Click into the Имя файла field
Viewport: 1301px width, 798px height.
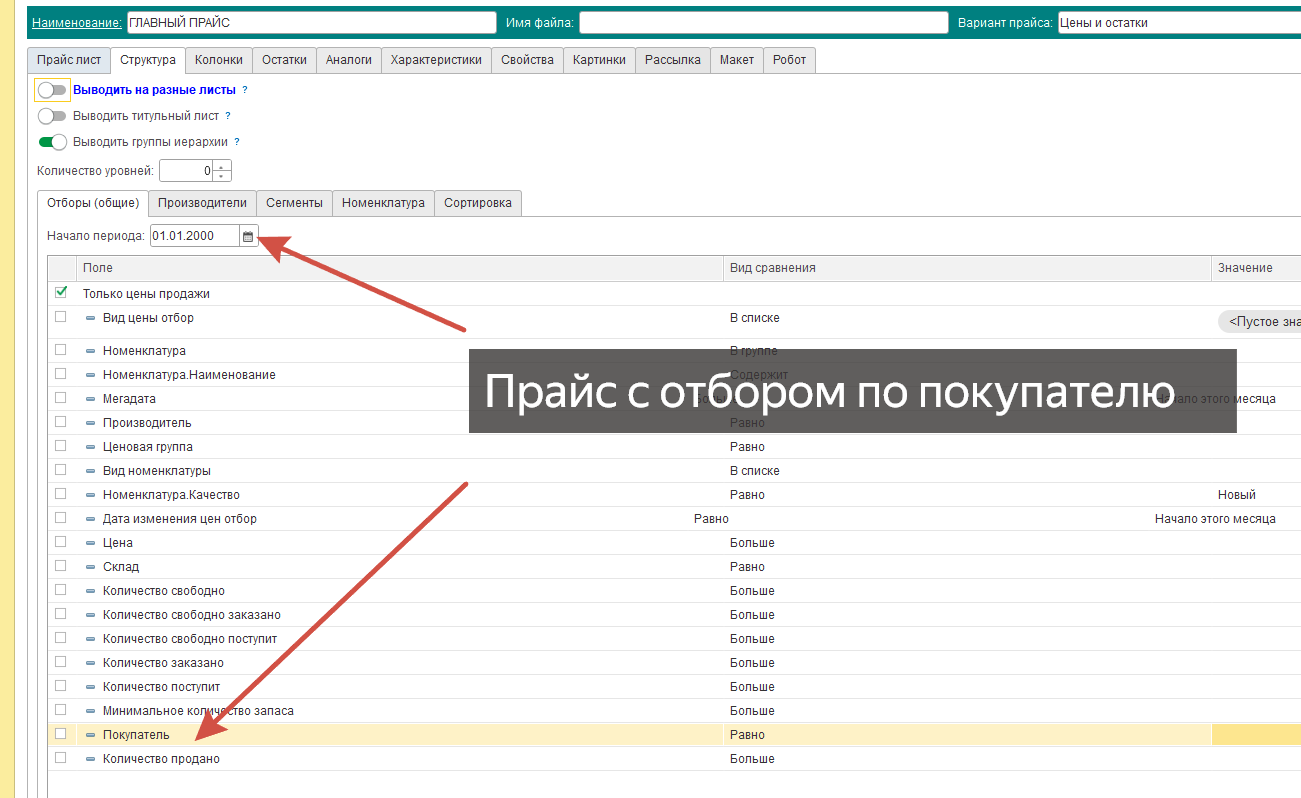coord(764,22)
